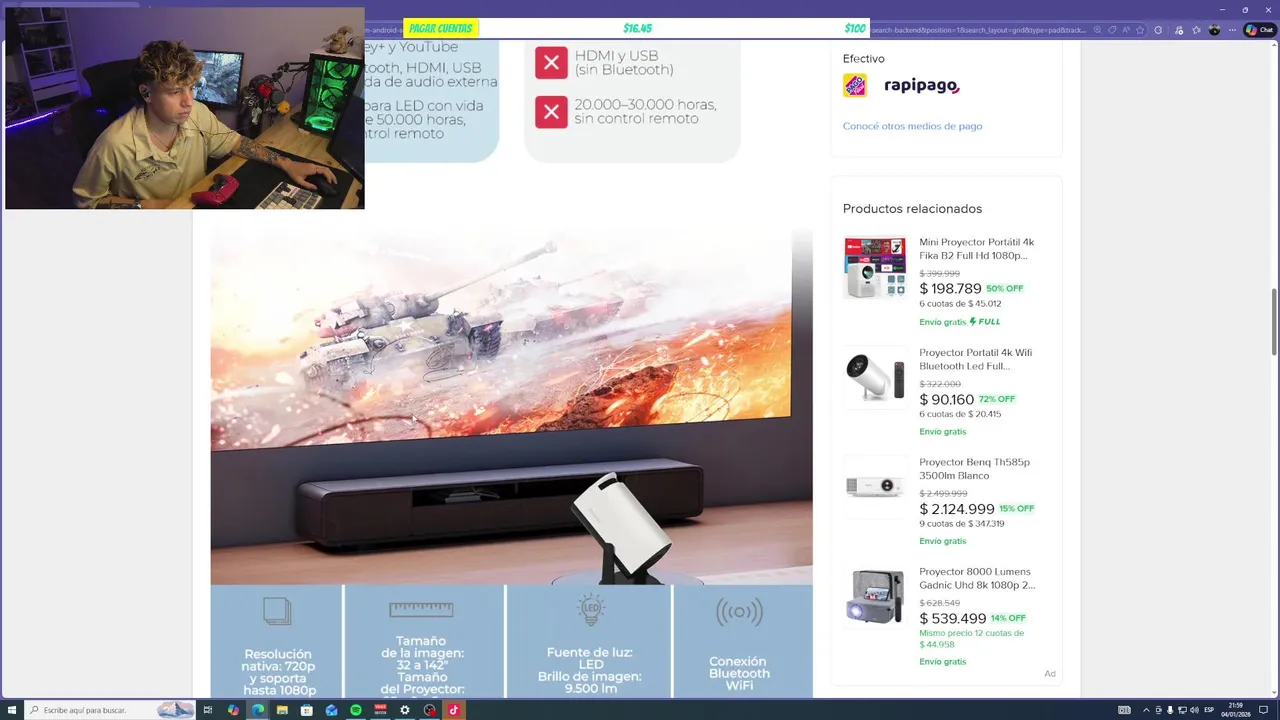Click the '72% OFF' discount label
Viewport: 1280px width, 720px height.
click(999, 399)
